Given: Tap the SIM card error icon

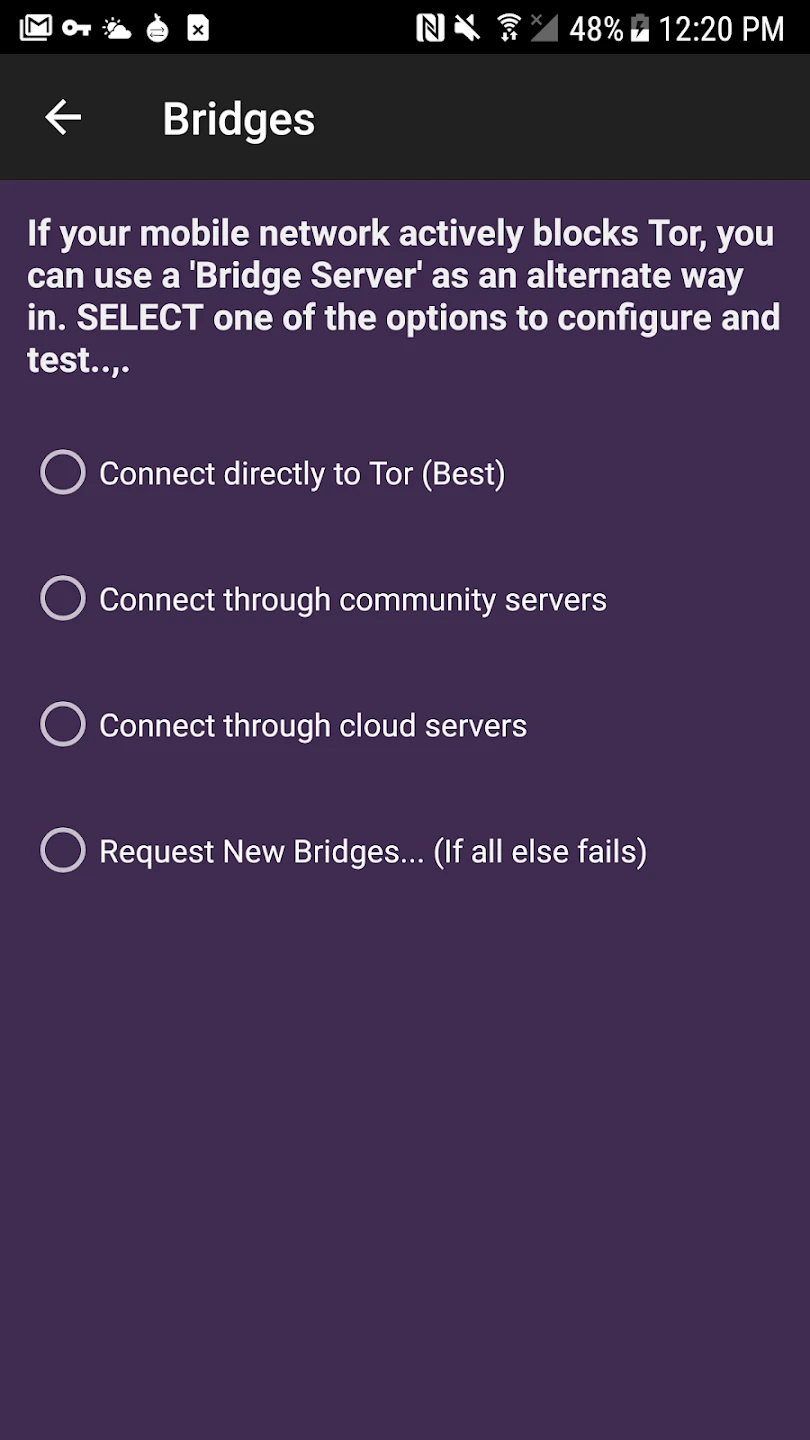Looking at the screenshot, I should 198,28.
